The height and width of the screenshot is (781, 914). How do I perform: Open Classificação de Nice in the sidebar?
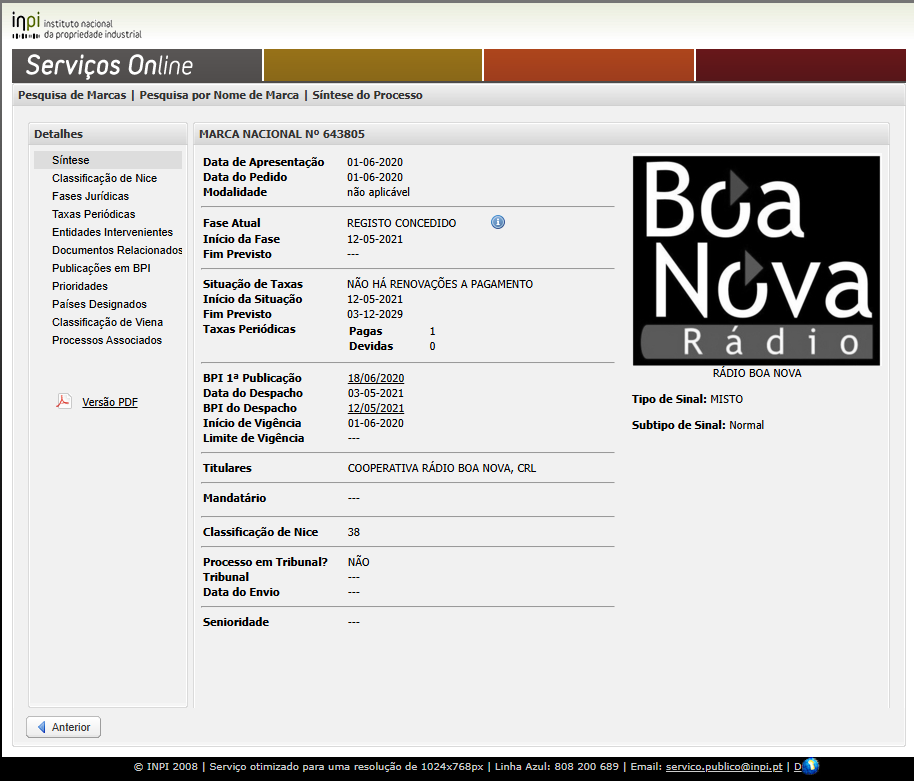click(x=104, y=178)
